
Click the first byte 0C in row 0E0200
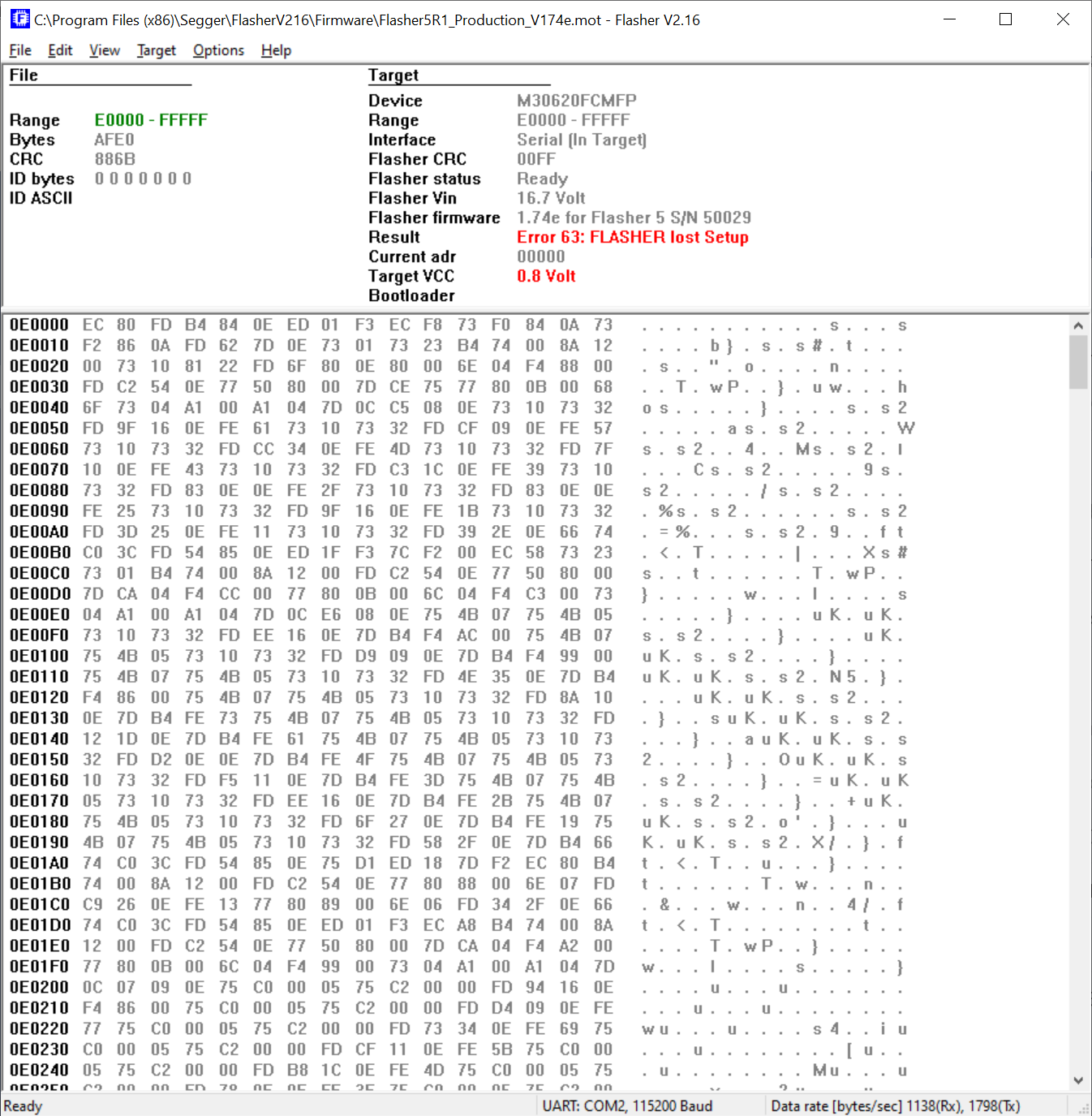pos(92,988)
